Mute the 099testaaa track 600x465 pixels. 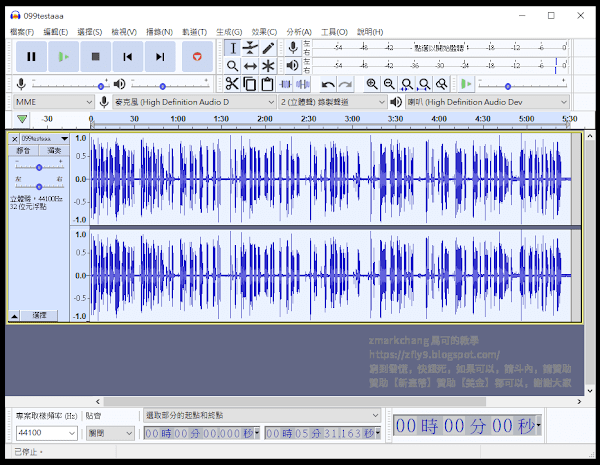point(23,150)
